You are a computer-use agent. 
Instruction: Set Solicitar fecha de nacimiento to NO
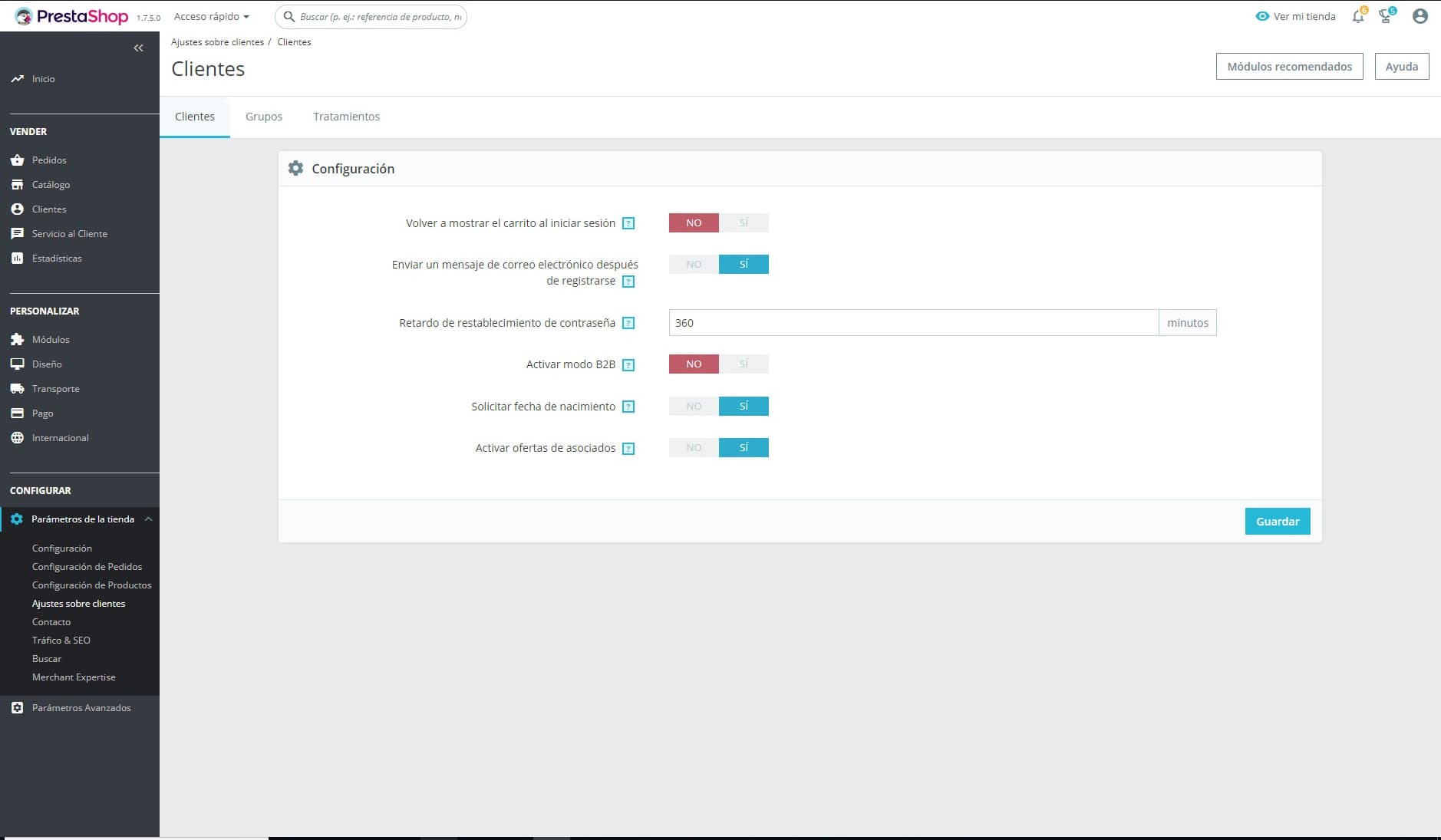click(x=694, y=407)
